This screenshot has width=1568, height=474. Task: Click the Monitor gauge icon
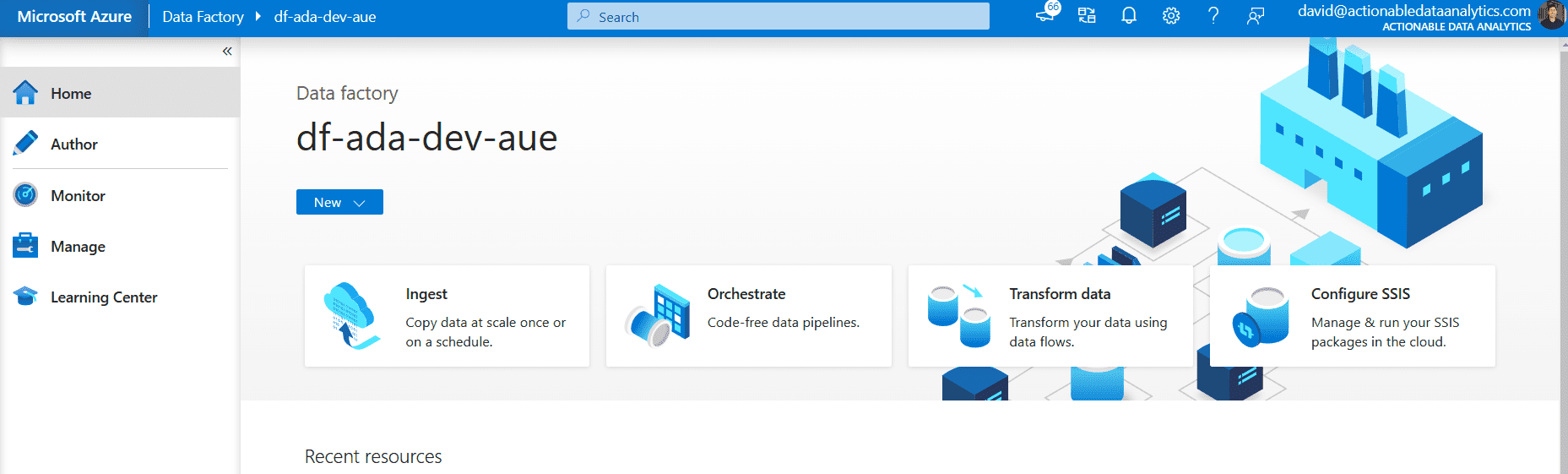pyautogui.click(x=25, y=195)
